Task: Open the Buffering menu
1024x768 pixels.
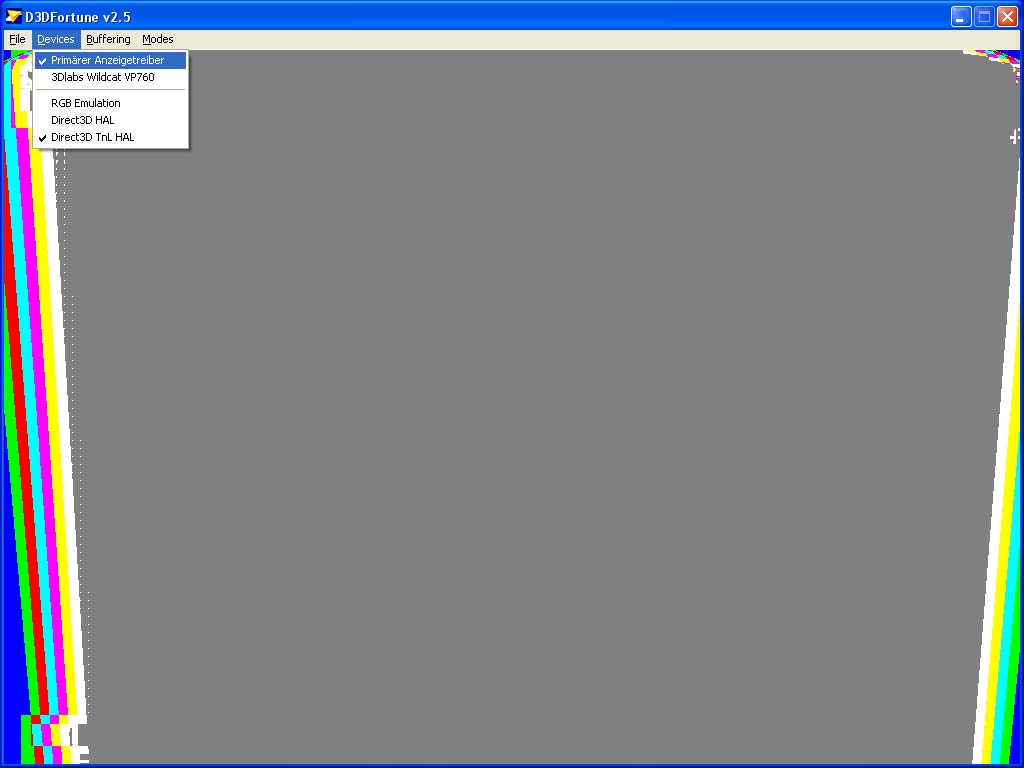Action: [x=108, y=39]
